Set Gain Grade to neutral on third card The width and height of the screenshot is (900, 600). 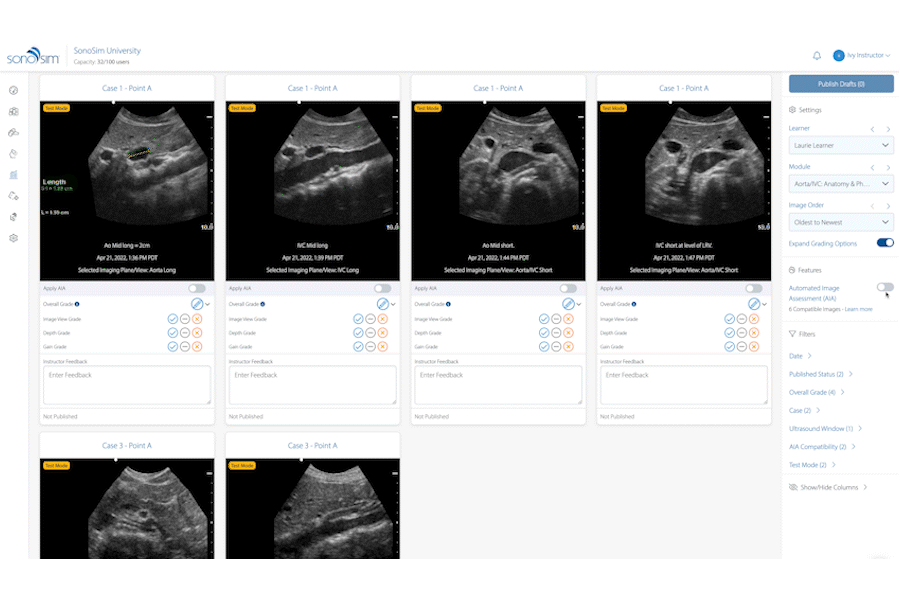(x=556, y=346)
